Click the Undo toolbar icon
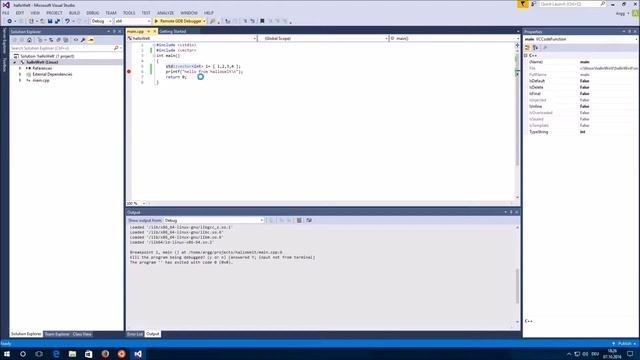 pos(67,21)
